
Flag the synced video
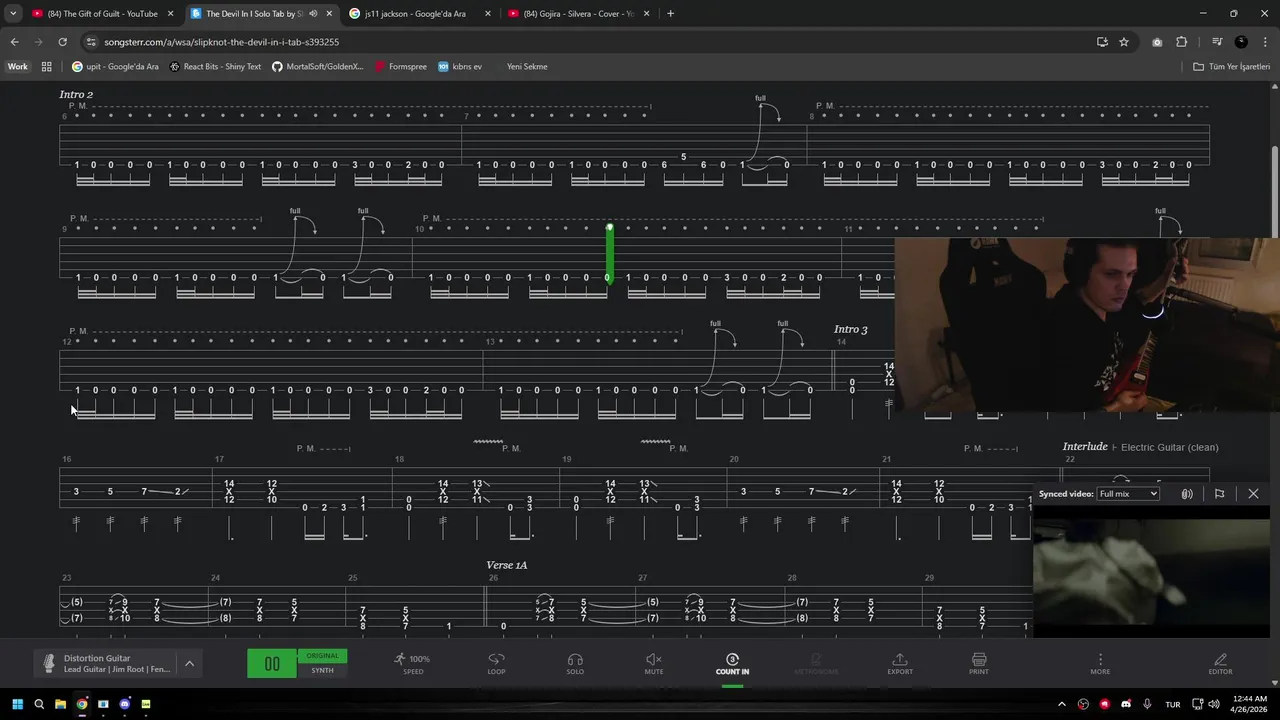coord(1219,494)
